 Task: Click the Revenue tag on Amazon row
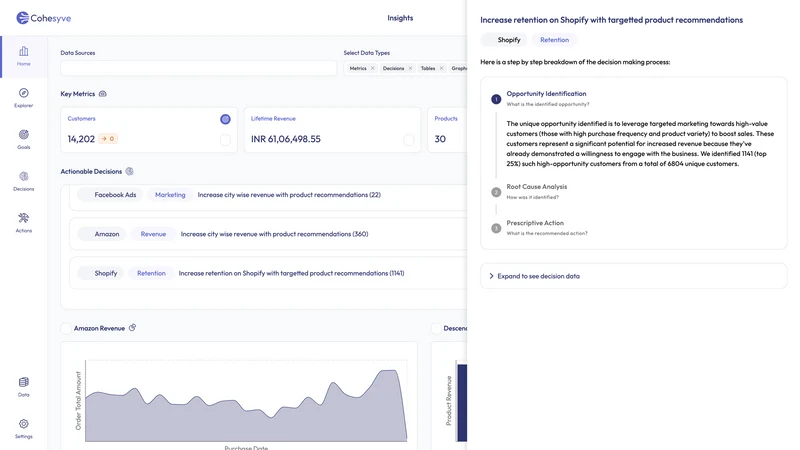(x=153, y=234)
